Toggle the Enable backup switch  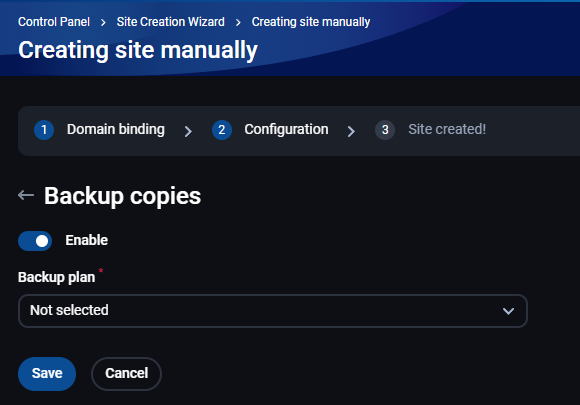pyautogui.click(x=35, y=241)
